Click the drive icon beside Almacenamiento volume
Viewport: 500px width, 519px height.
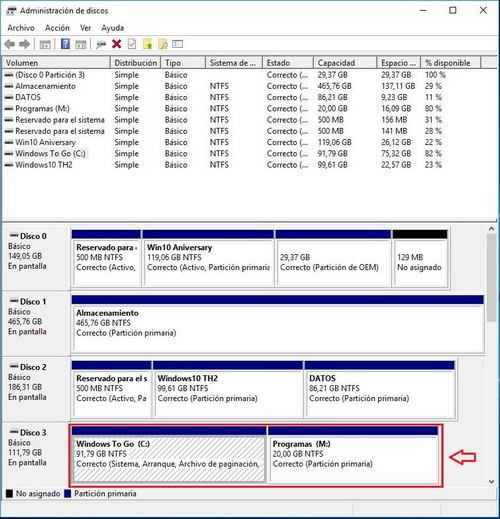[9, 86]
